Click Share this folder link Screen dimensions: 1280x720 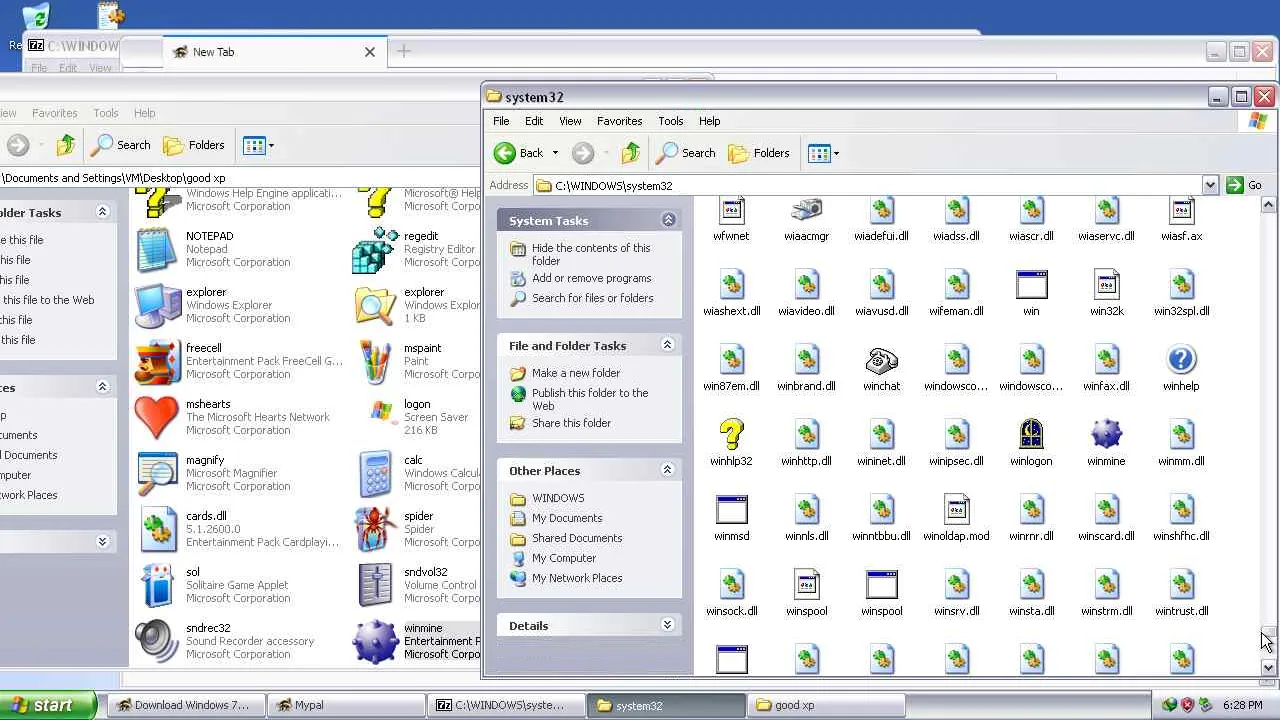[571, 423]
